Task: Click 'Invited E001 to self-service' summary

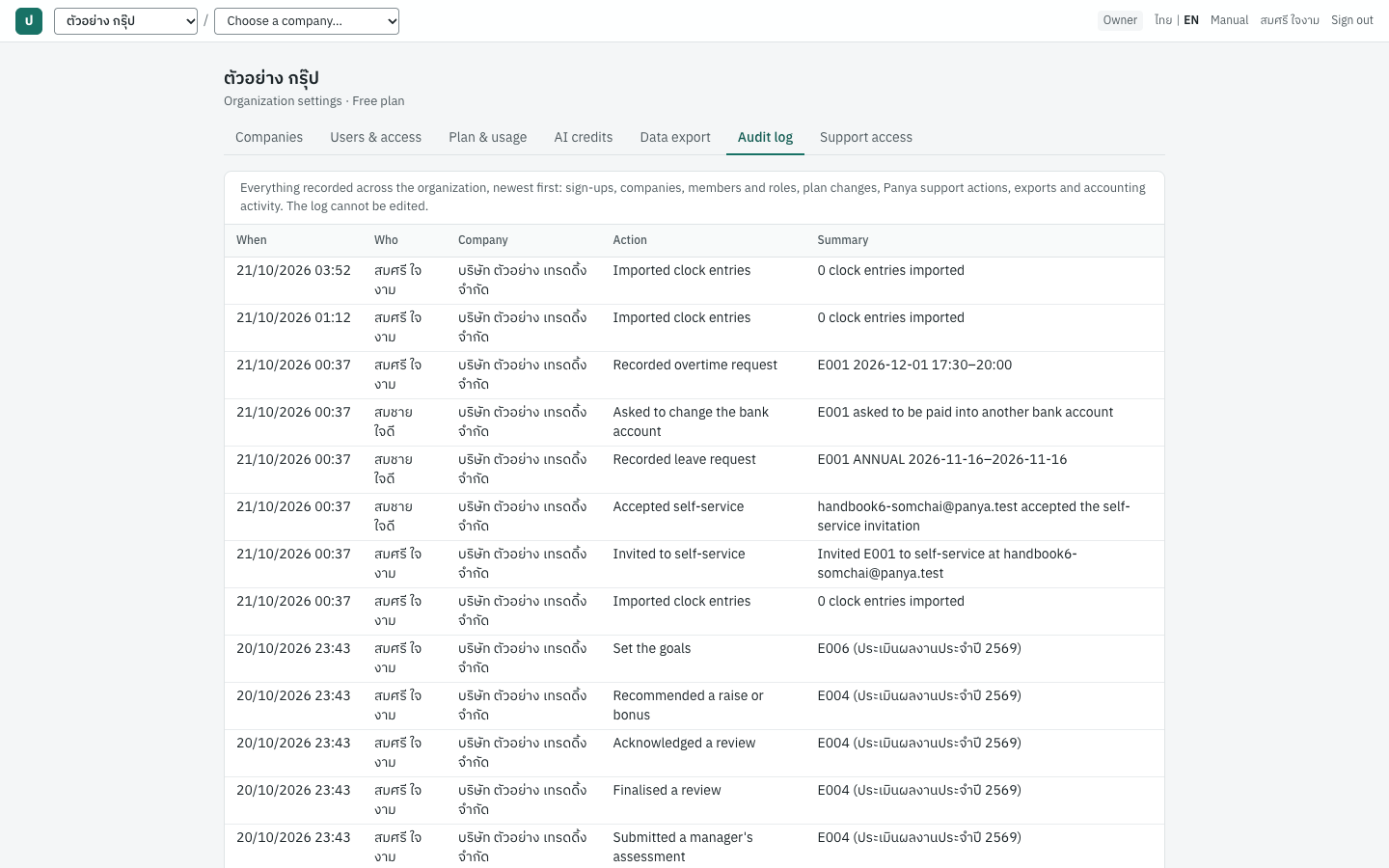Action: tap(947, 564)
